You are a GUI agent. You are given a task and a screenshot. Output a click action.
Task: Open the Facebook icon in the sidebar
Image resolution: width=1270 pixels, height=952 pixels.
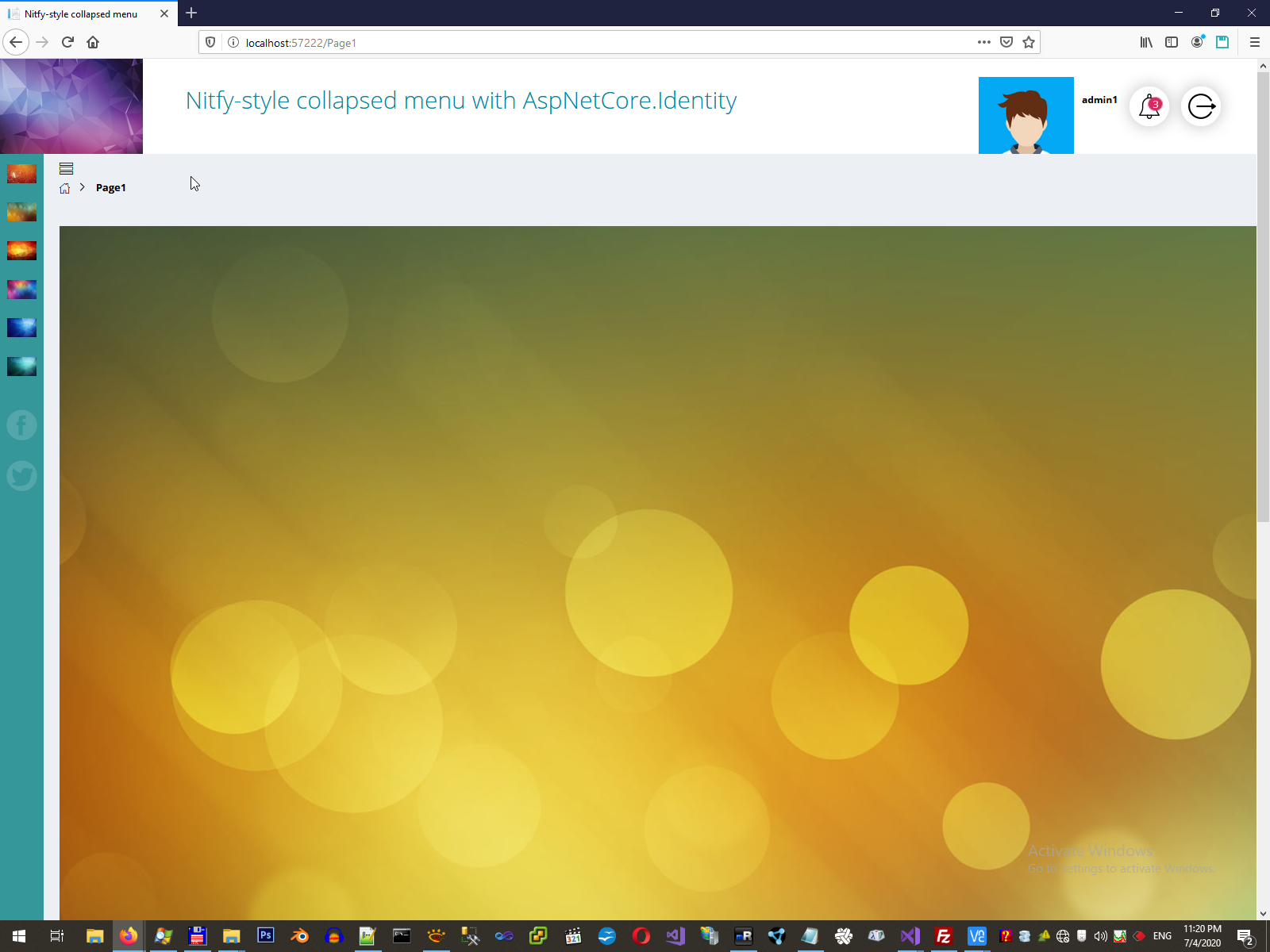coord(21,426)
